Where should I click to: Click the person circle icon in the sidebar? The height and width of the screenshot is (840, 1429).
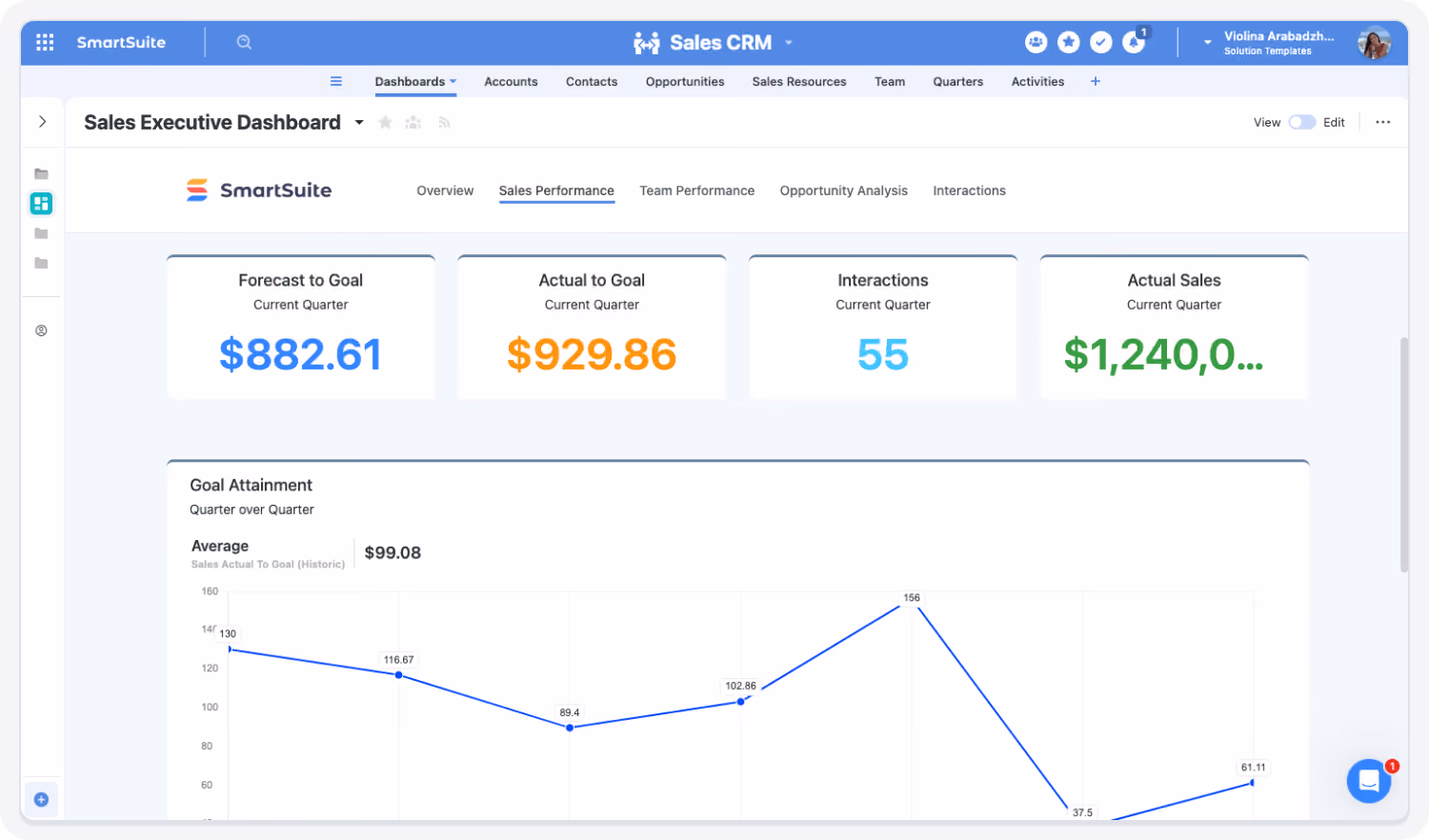41,330
